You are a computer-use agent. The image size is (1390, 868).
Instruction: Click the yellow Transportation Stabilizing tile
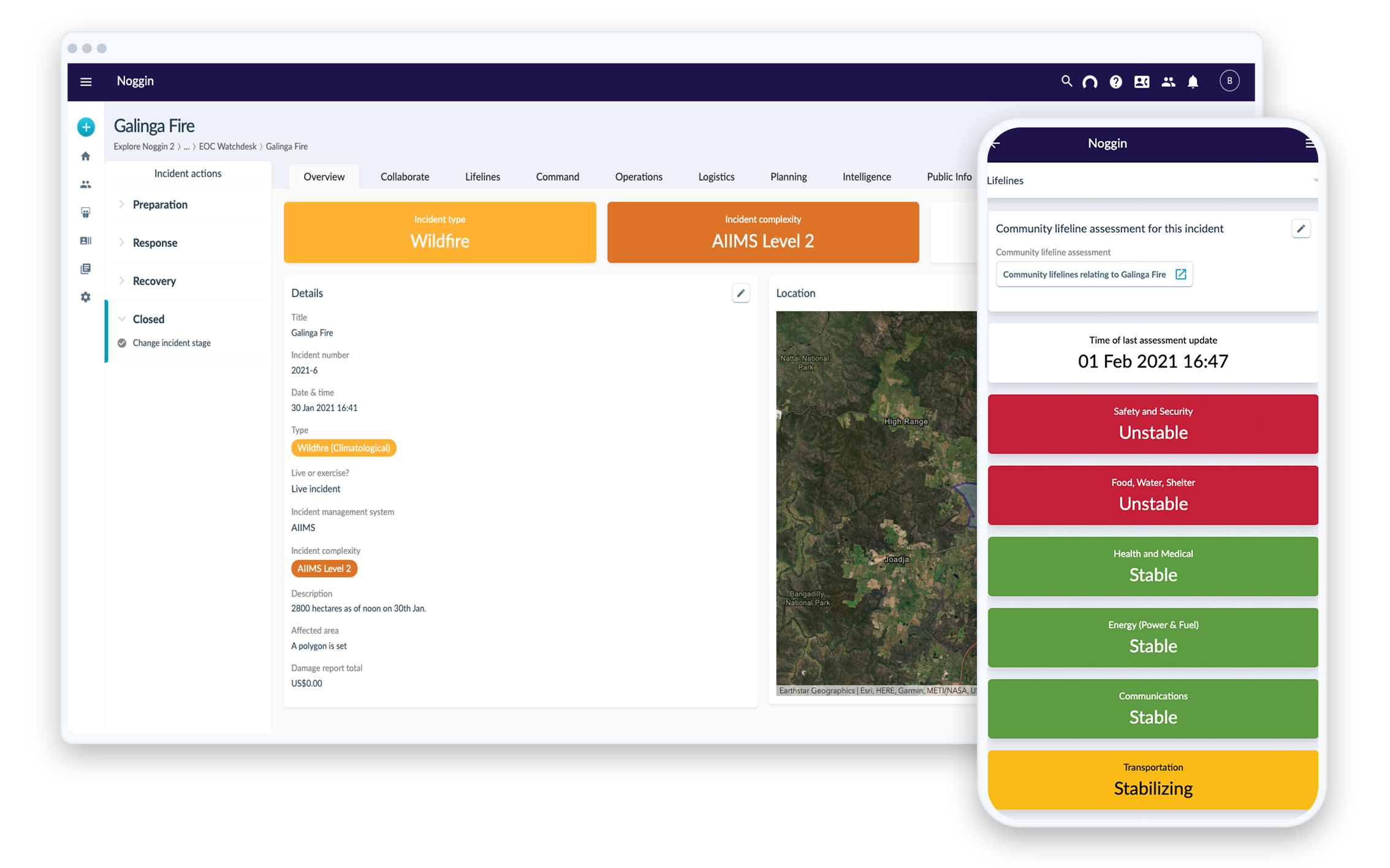(1152, 780)
